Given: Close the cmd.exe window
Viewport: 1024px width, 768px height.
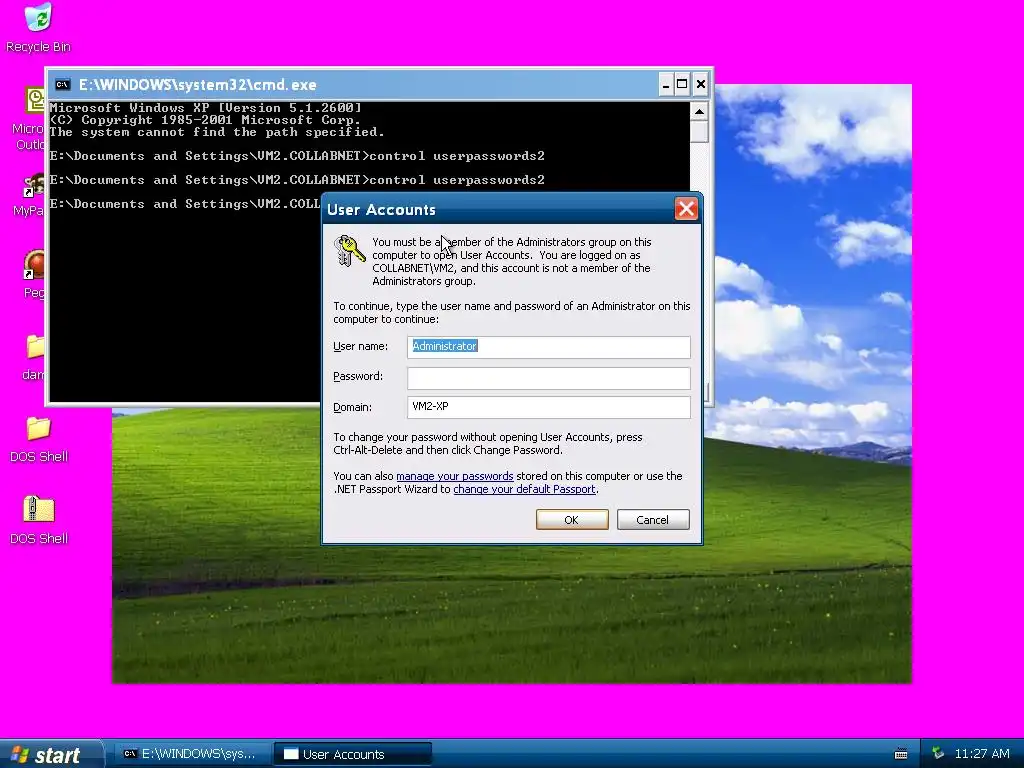Looking at the screenshot, I should pyautogui.click(x=700, y=84).
